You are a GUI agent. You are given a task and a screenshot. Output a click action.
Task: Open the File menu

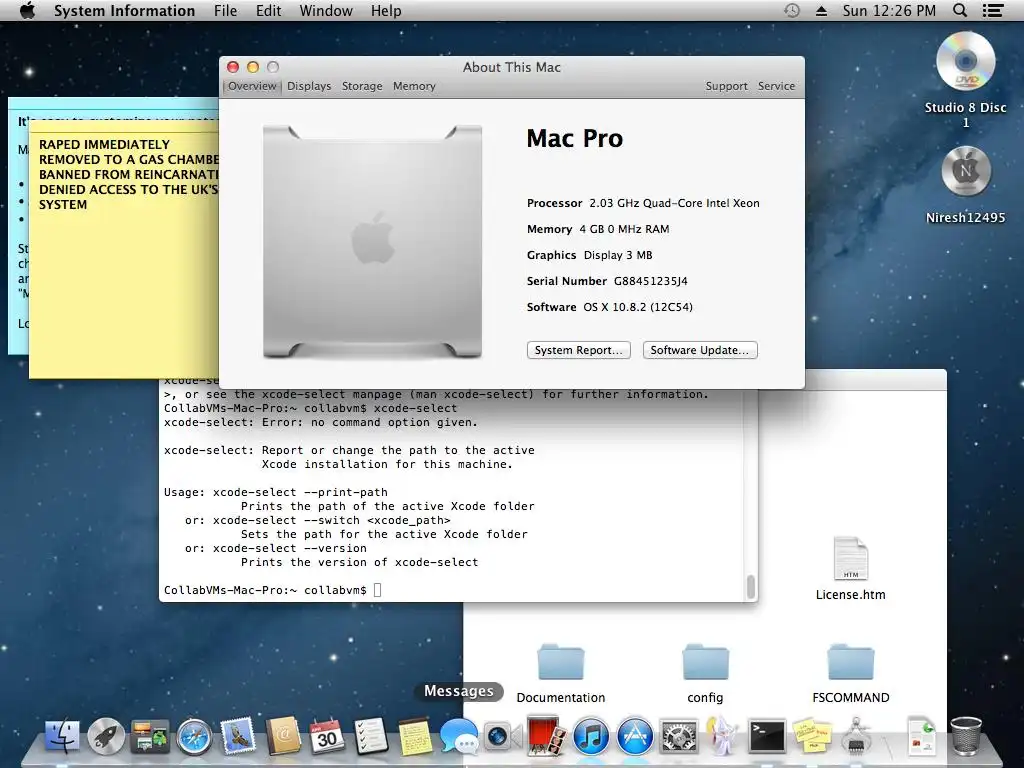point(225,11)
